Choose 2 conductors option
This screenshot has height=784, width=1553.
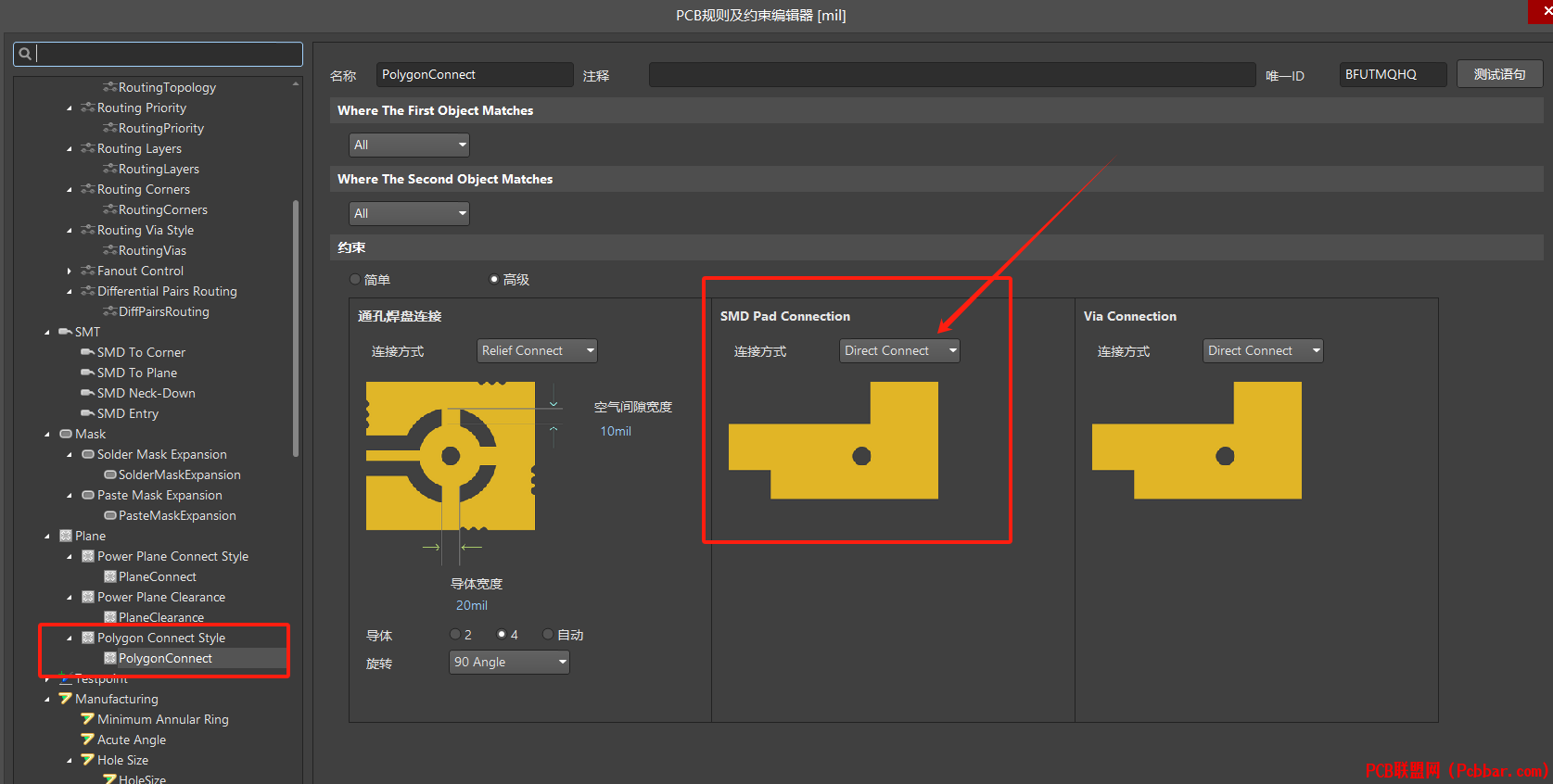pyautogui.click(x=455, y=635)
